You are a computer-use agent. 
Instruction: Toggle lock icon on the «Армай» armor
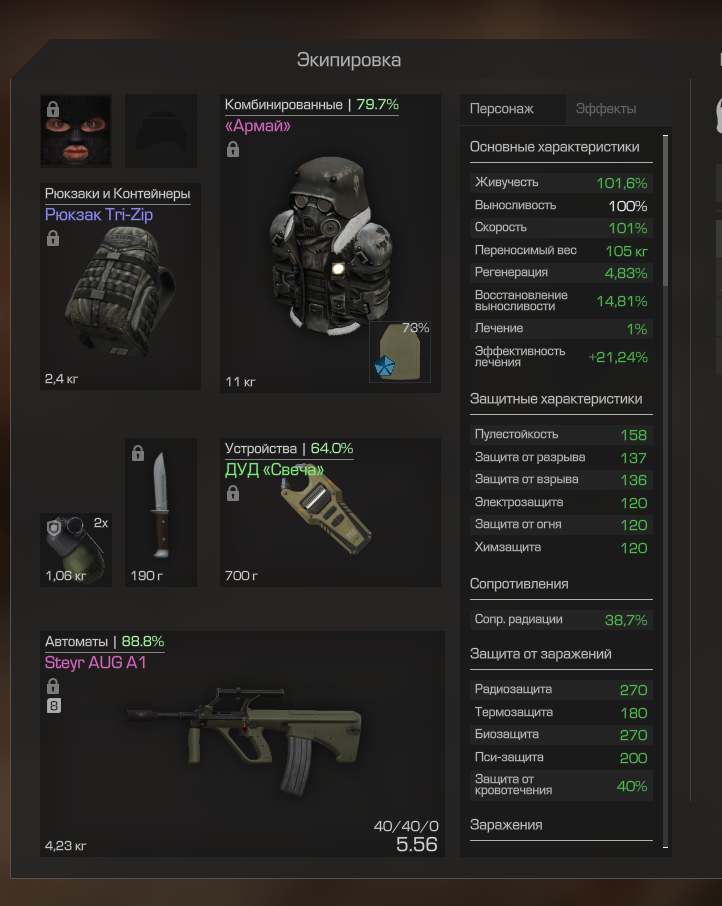tap(233, 149)
